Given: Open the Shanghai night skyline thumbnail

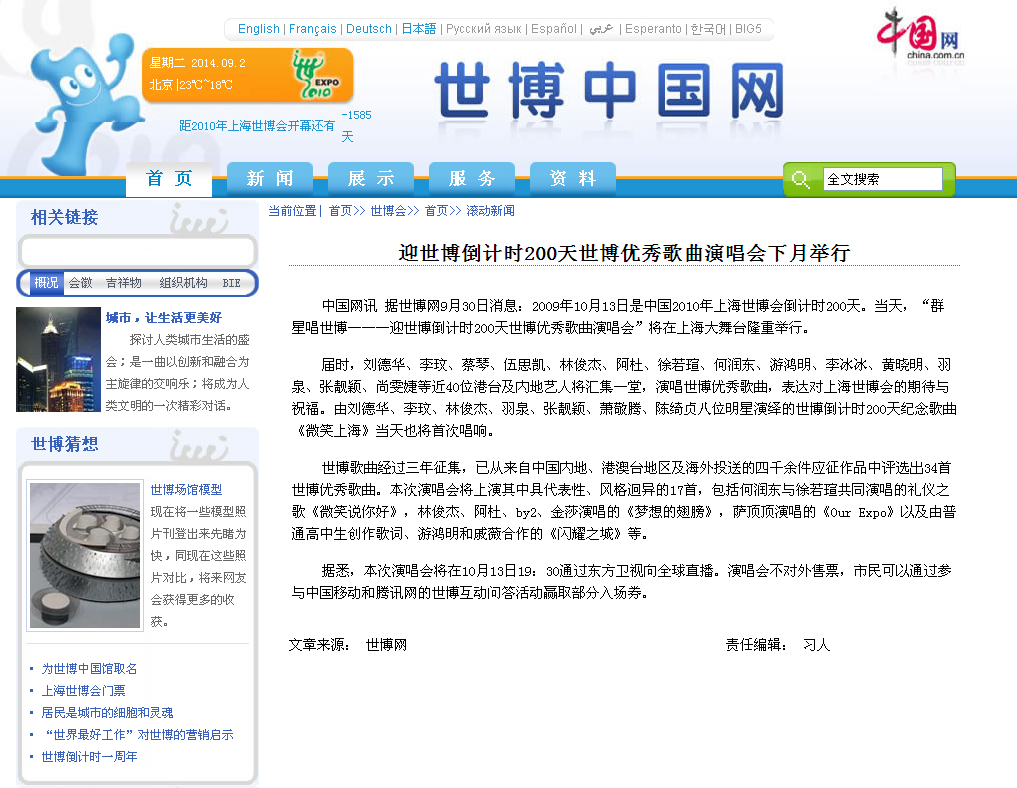Looking at the screenshot, I should (56, 360).
